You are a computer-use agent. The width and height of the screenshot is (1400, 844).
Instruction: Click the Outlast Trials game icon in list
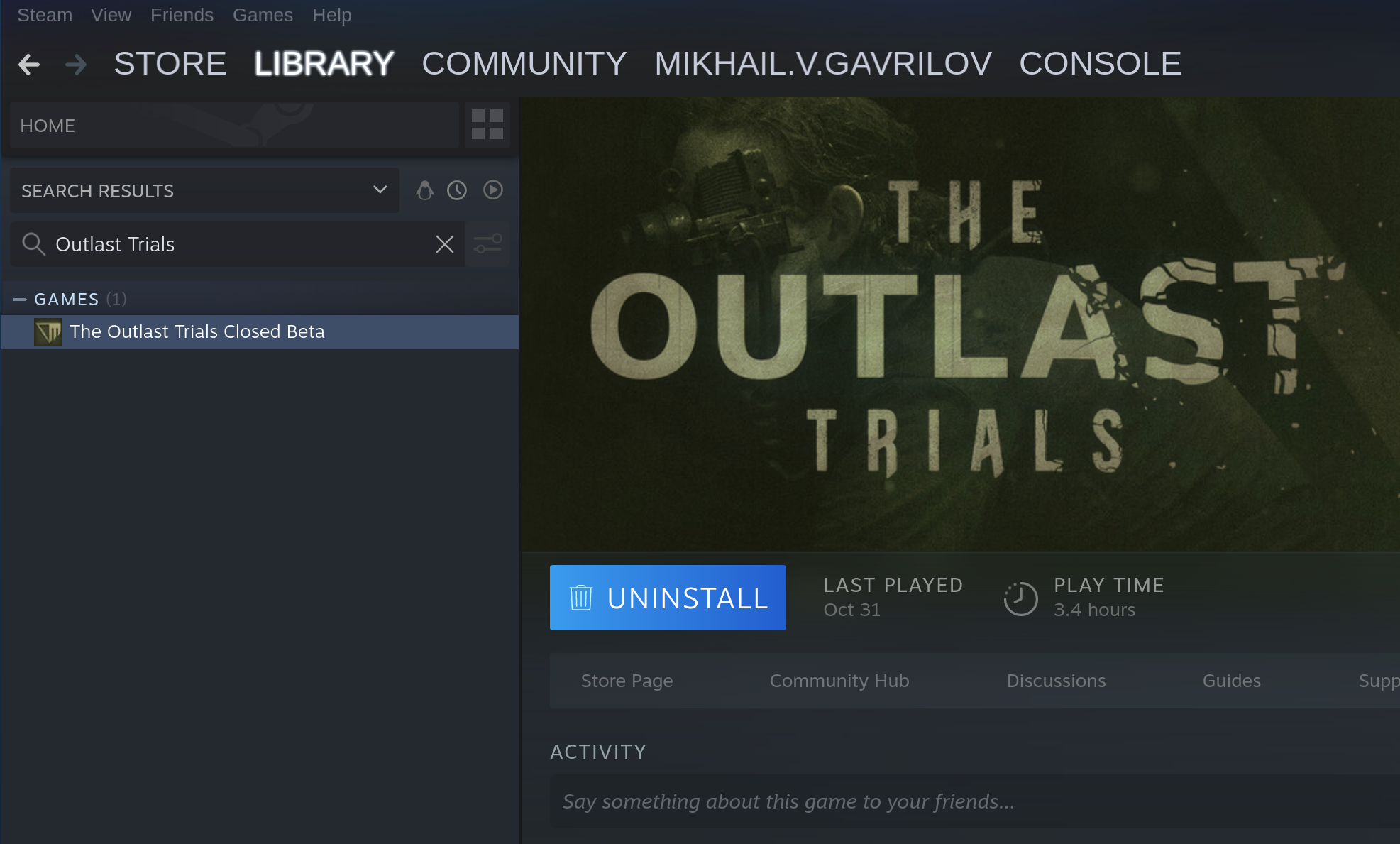point(48,332)
